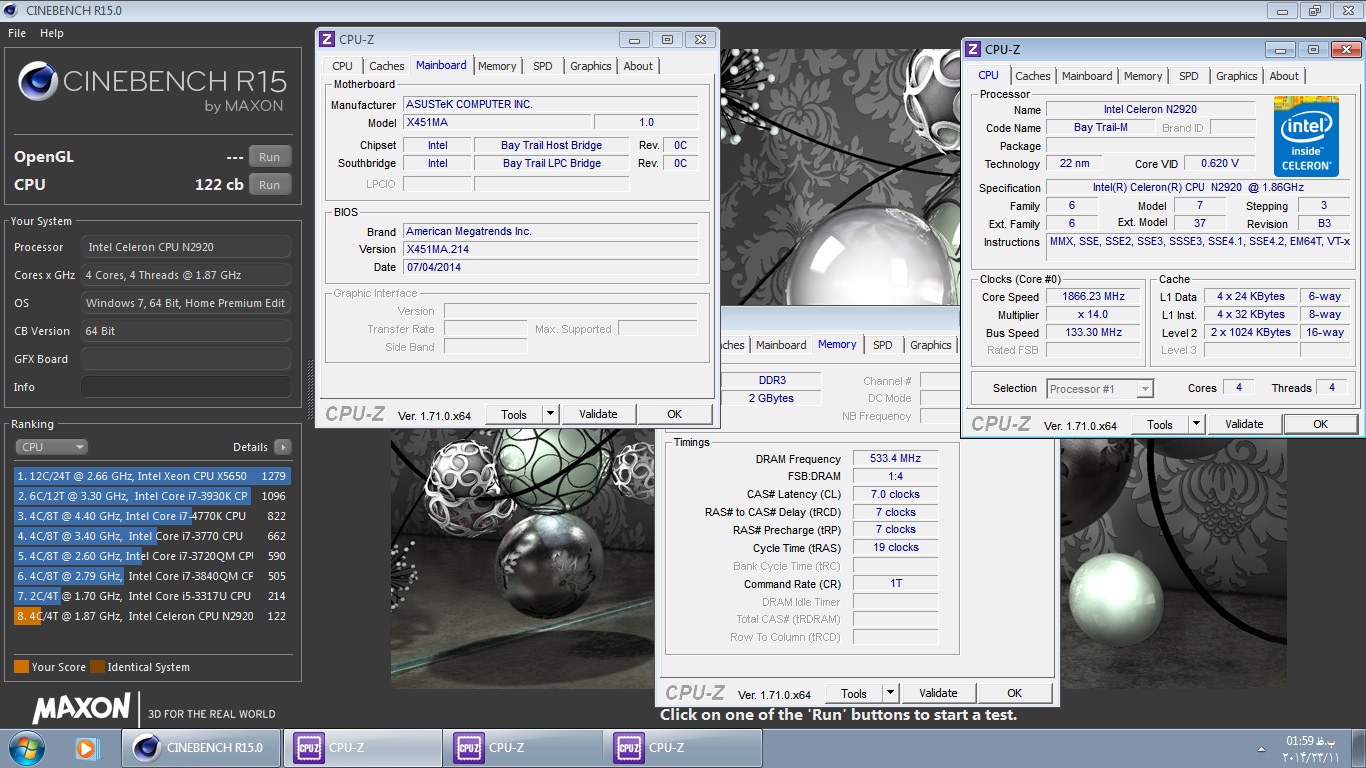The width and height of the screenshot is (1366, 768).
Task: Open Mainboard tab in CPU window
Action: click(1087, 76)
